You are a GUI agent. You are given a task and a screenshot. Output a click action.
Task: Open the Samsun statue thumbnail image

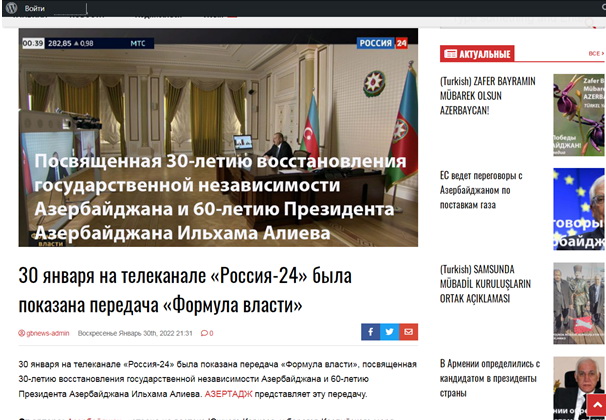pyautogui.click(x=579, y=303)
